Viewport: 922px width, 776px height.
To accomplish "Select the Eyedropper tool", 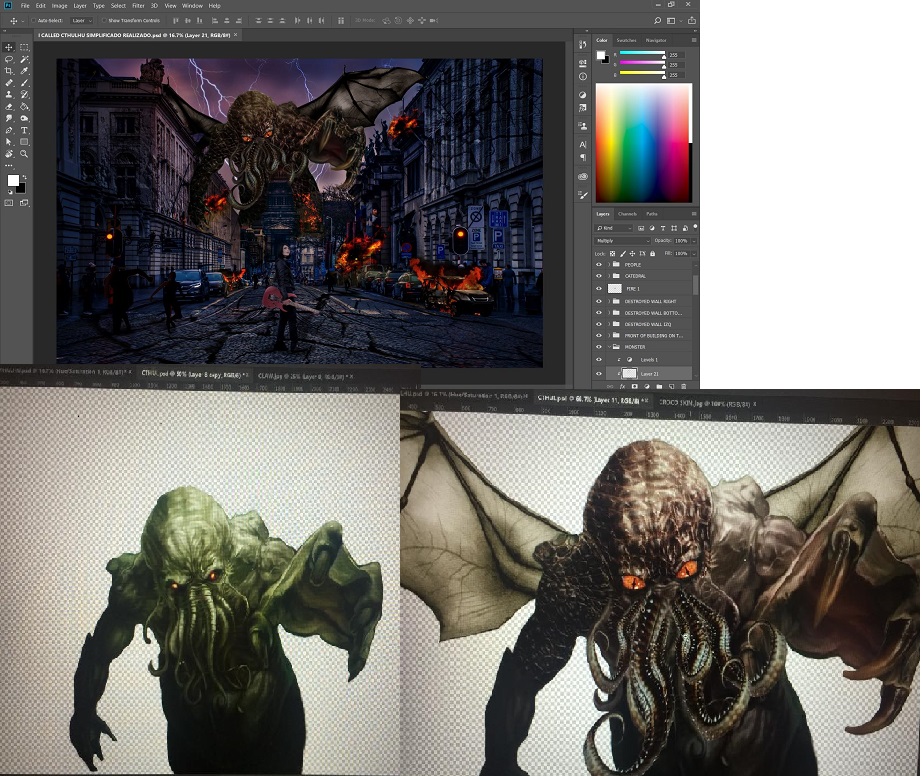I will pos(24,71).
